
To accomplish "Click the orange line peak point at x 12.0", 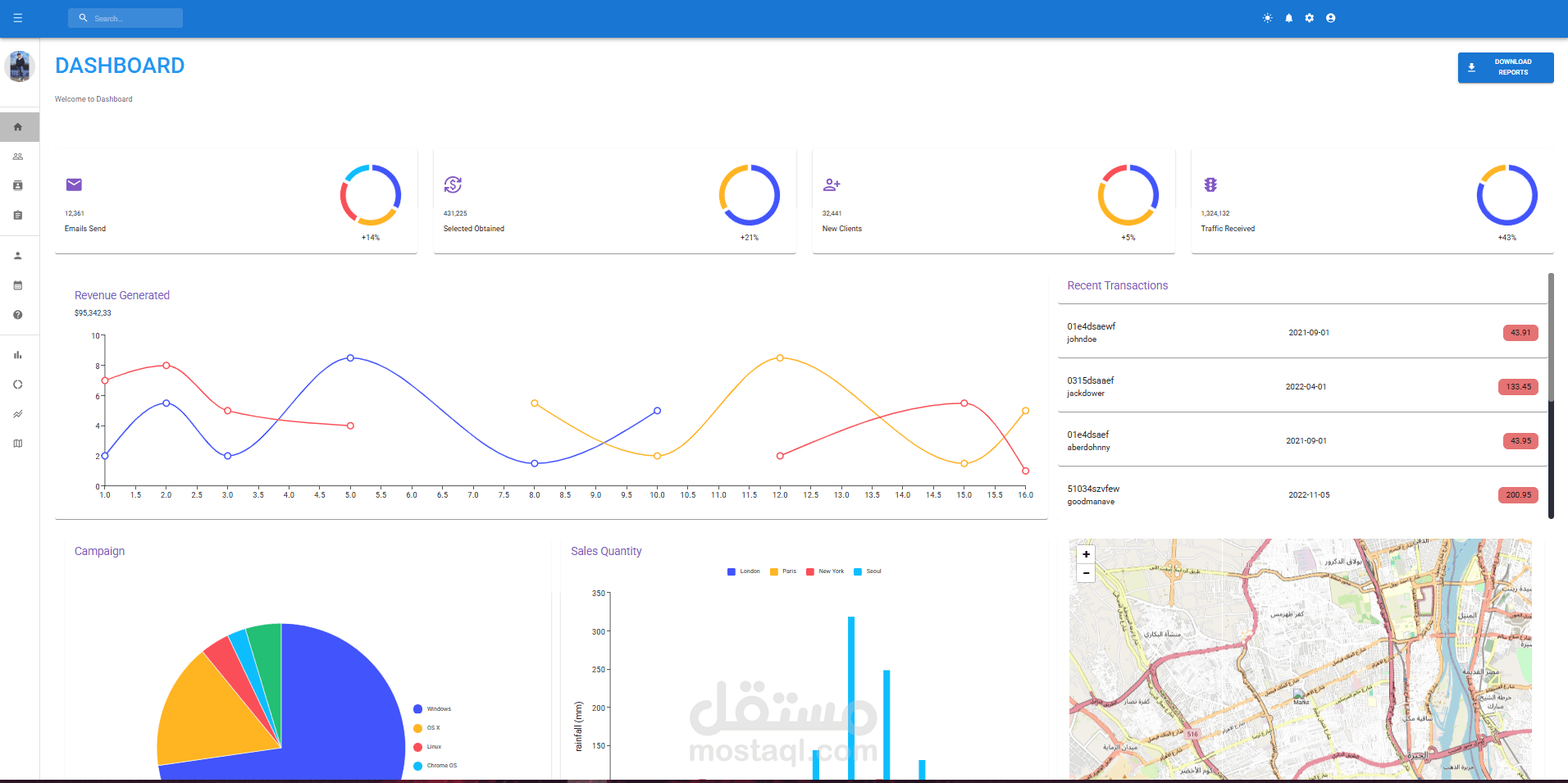I will coord(780,358).
